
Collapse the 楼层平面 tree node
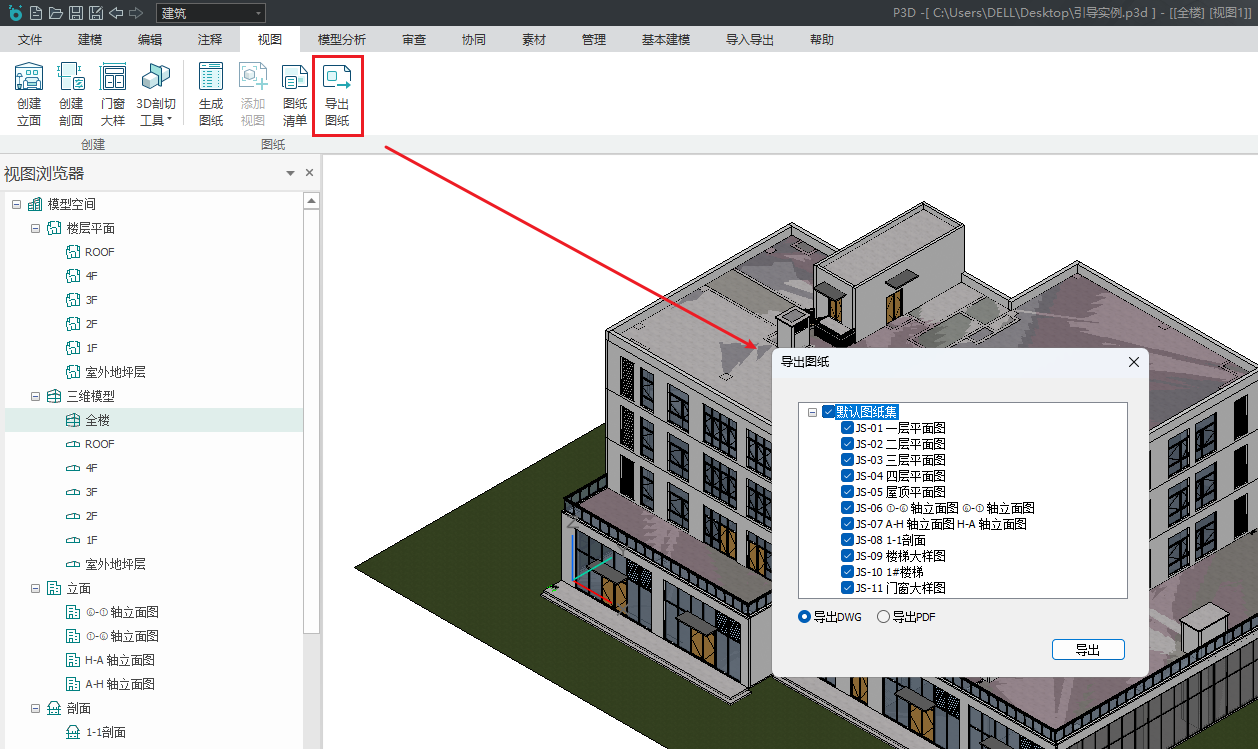(36, 228)
